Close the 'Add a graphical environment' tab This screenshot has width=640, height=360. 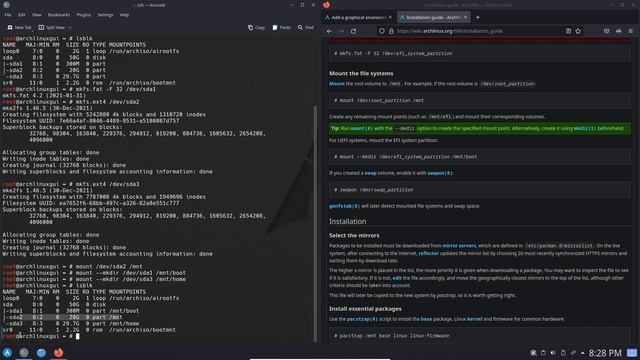[x=390, y=18]
